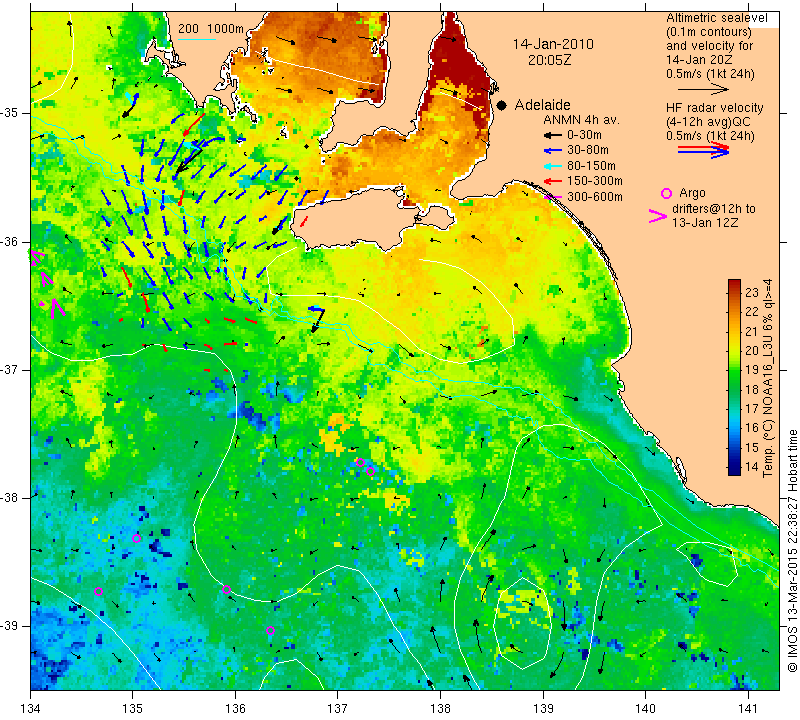The width and height of the screenshot is (800, 720).
Task: Click the HF radar velocity heading
Action: click(715, 108)
